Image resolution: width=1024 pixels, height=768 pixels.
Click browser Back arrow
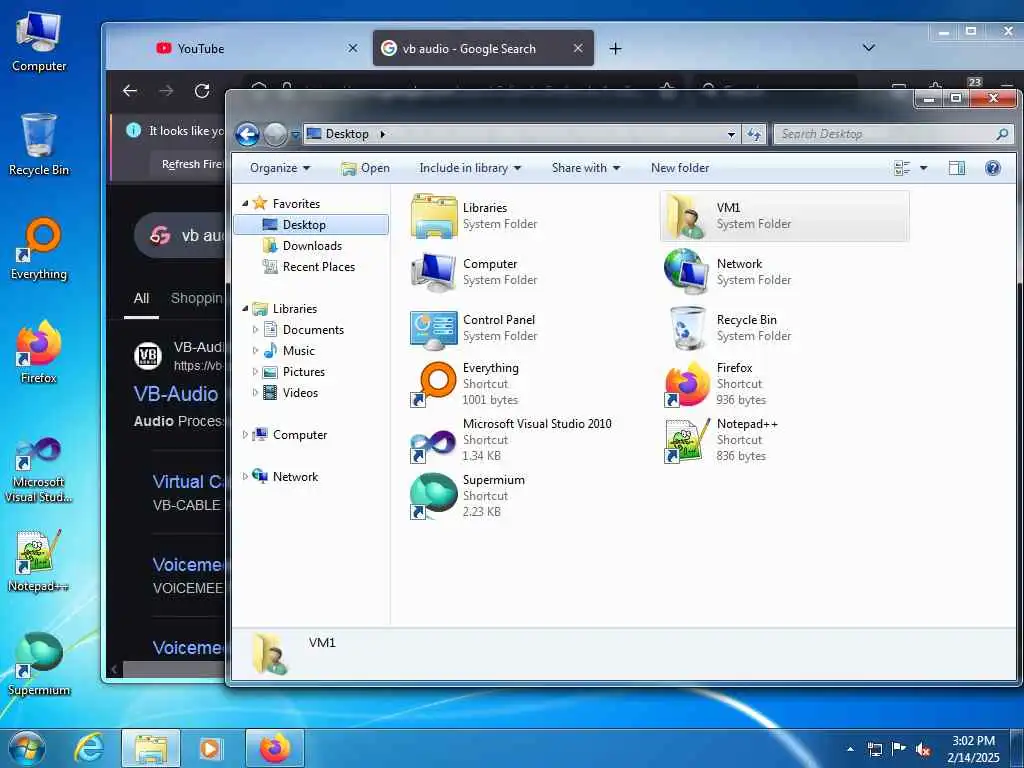tap(131, 91)
